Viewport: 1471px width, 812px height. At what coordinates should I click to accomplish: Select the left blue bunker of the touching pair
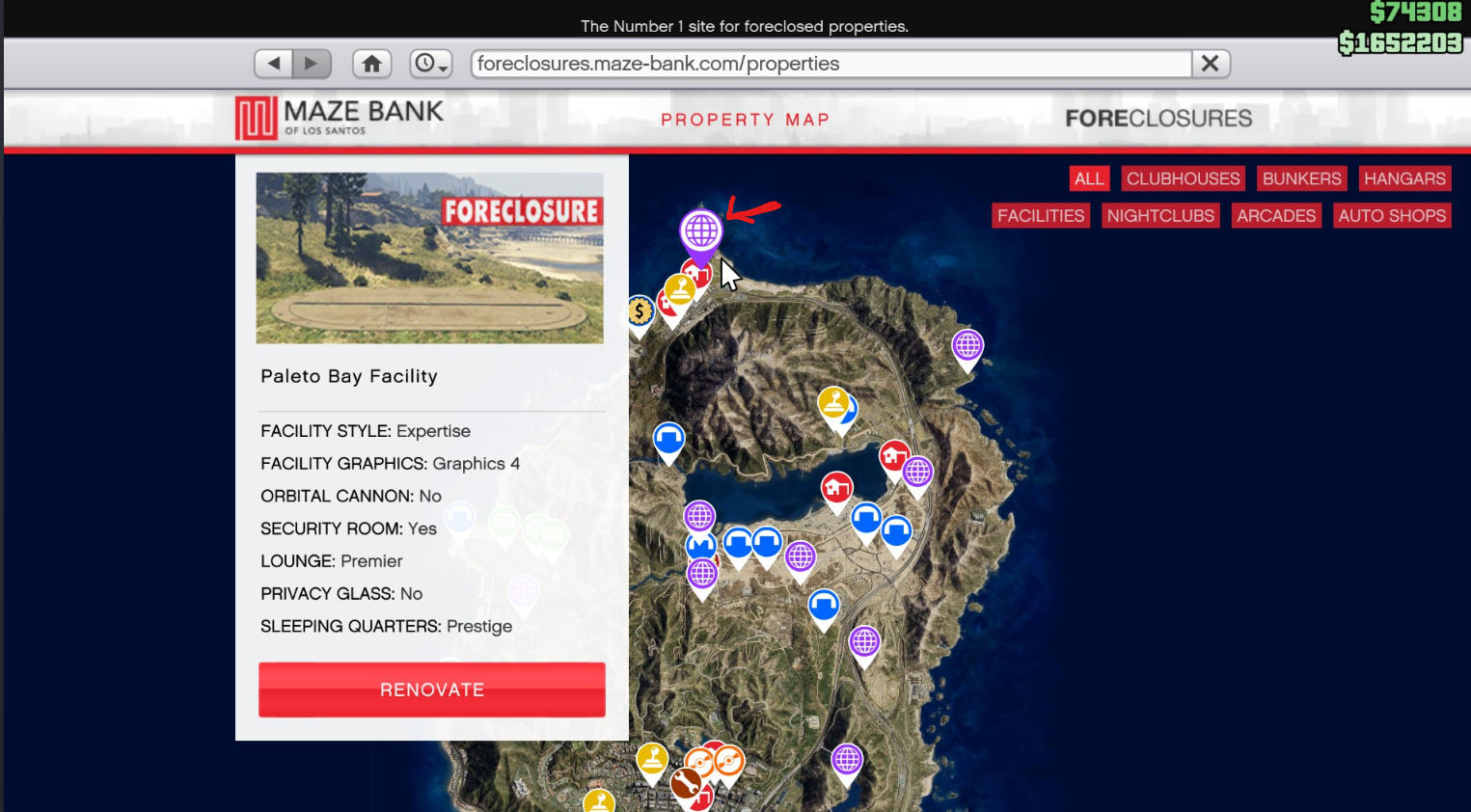tap(738, 543)
